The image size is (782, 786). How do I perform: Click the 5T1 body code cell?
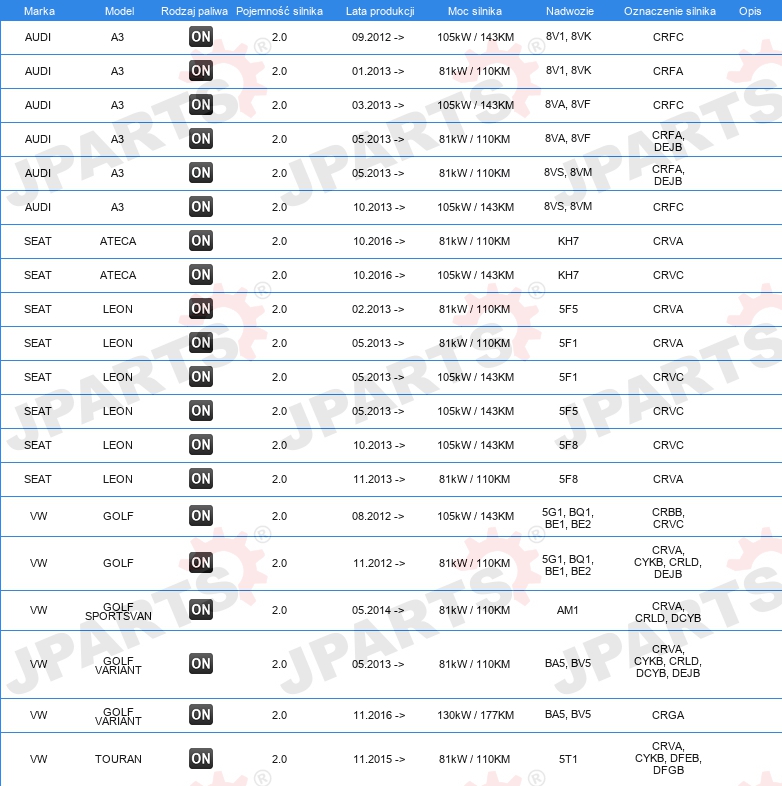(568, 759)
